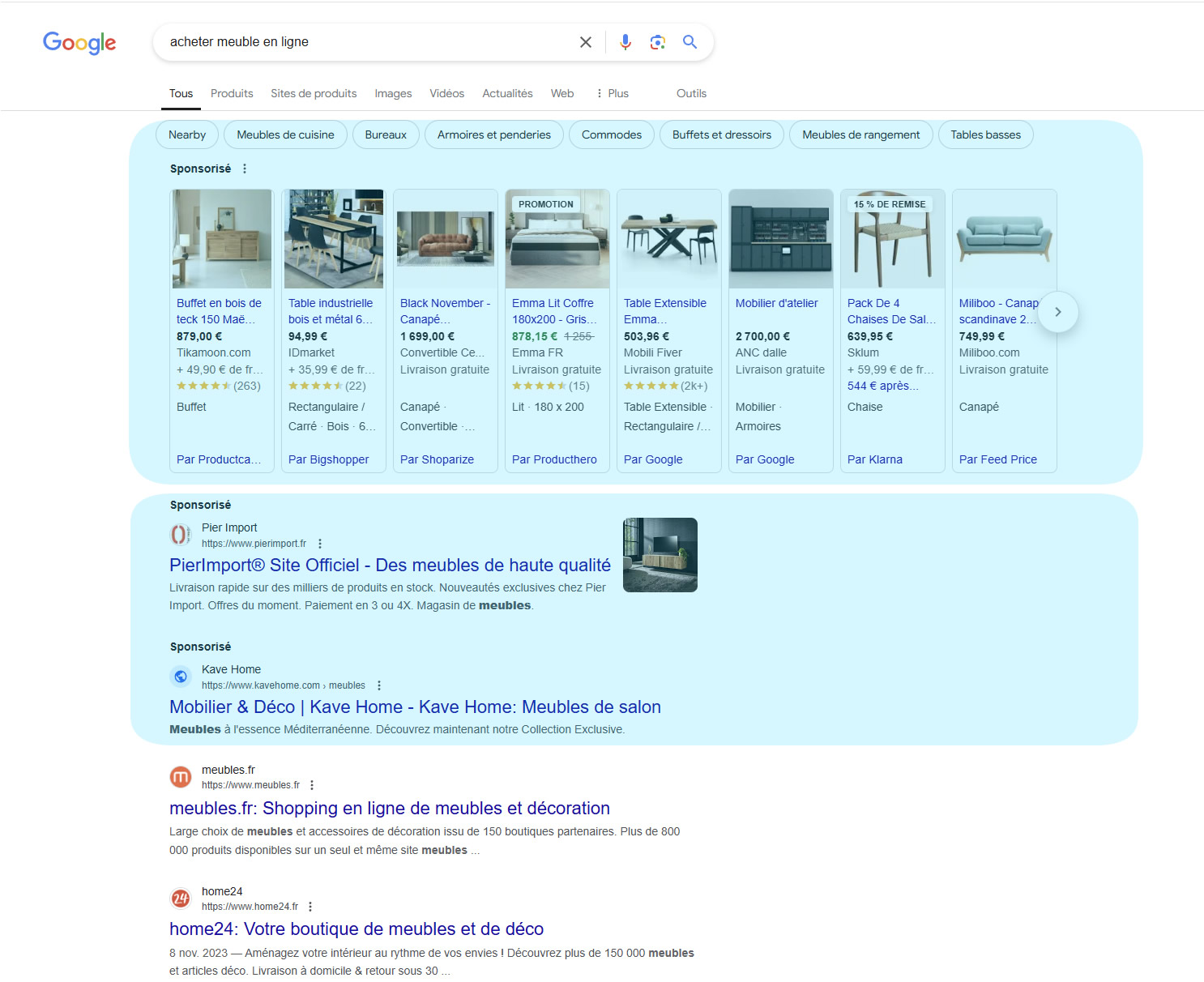Screen dimensions: 1204x982
Task: Click the meubles.fr favicon
Action: tap(181, 777)
